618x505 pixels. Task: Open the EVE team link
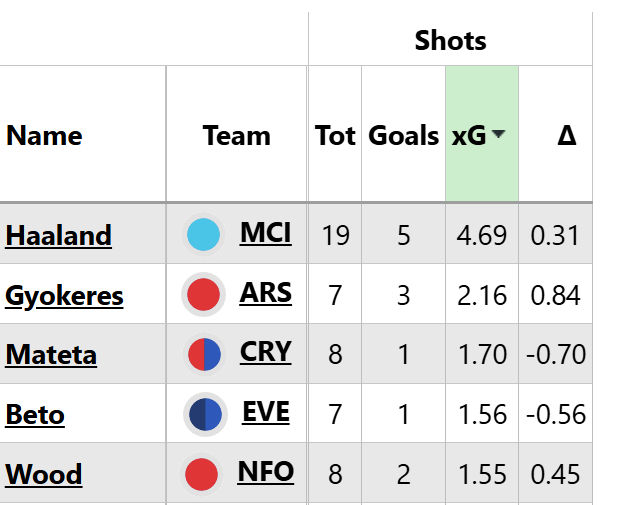[266, 412]
